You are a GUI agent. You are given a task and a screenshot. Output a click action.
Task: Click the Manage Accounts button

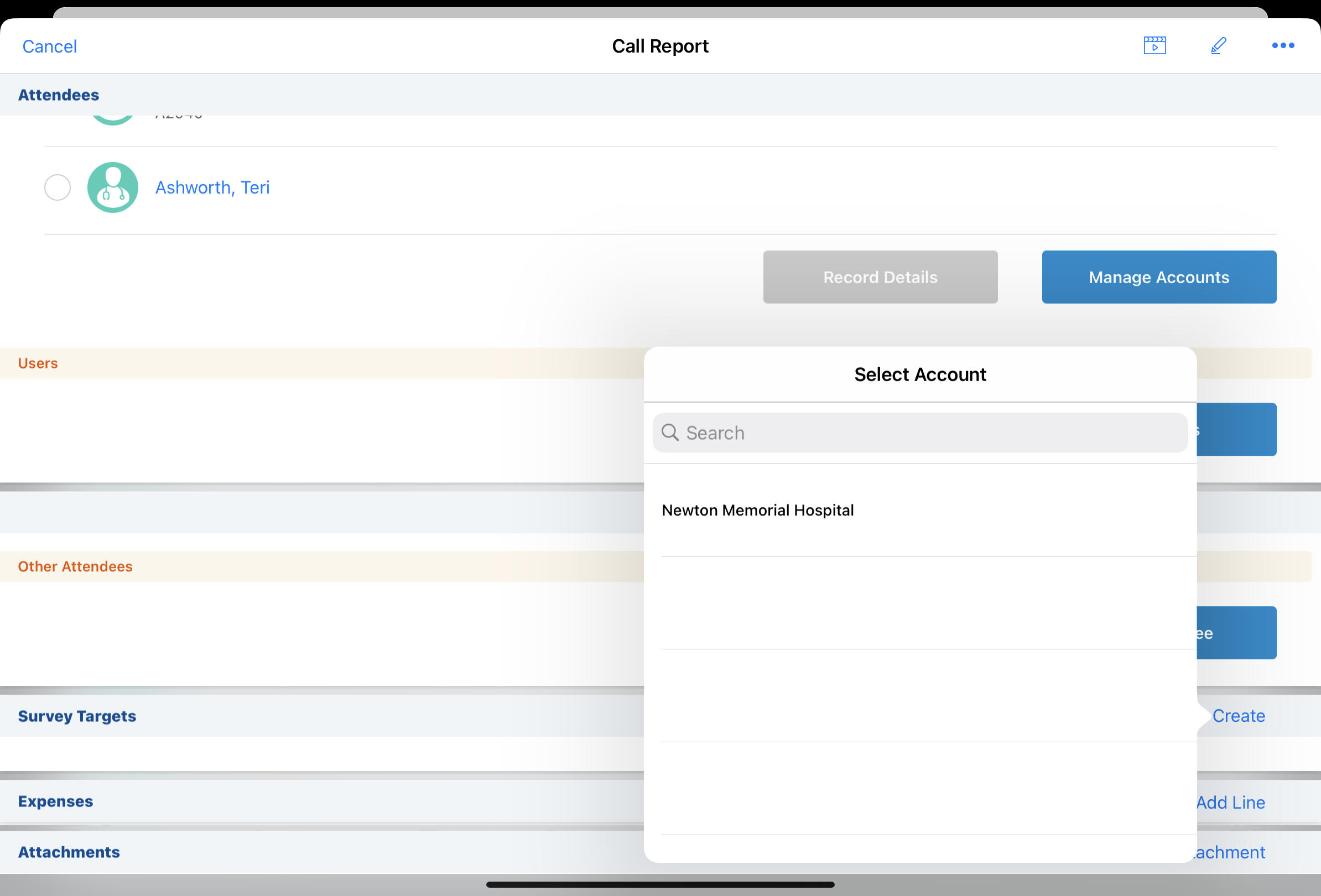click(x=1158, y=277)
